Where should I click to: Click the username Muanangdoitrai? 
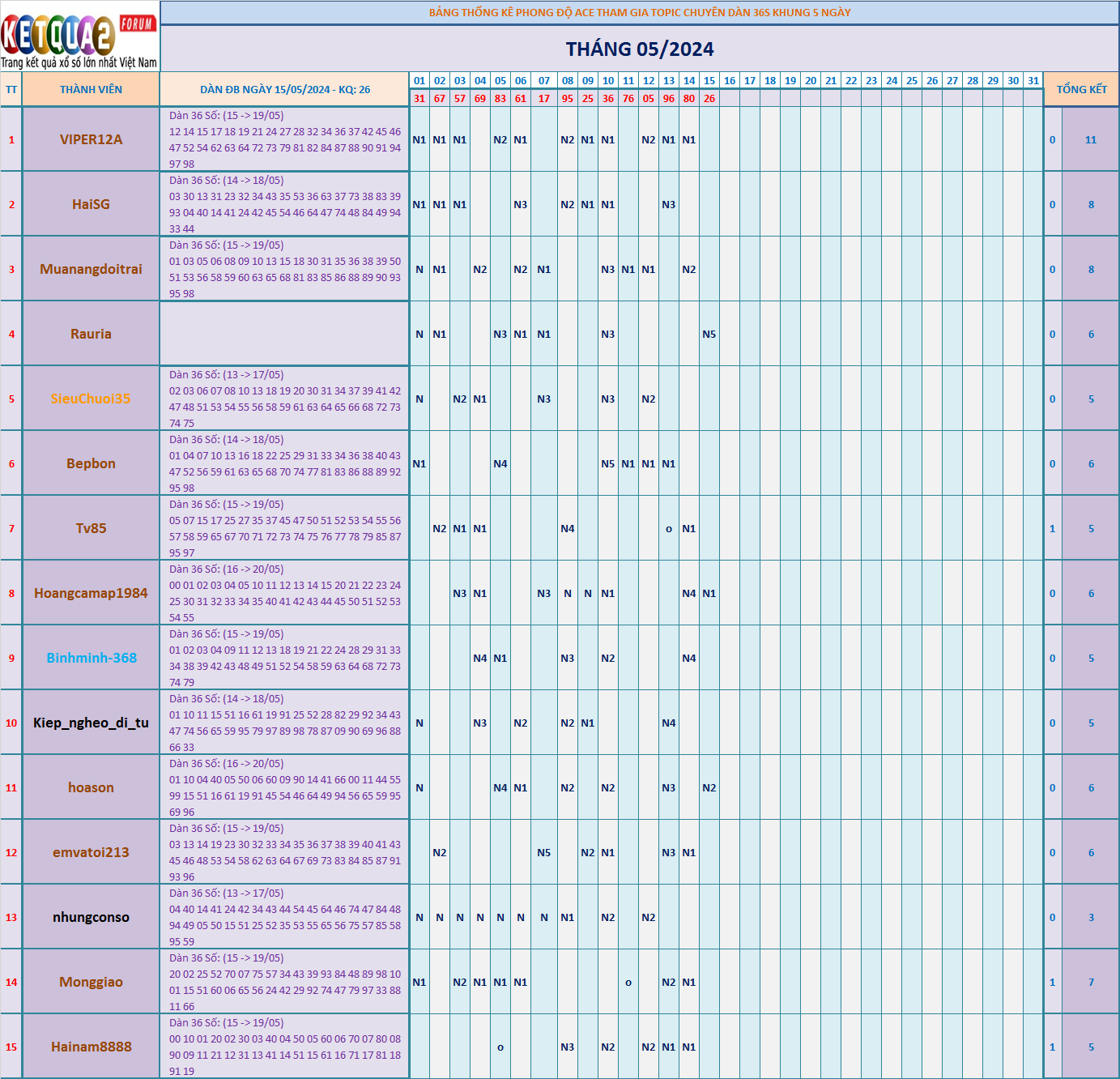tap(90, 268)
